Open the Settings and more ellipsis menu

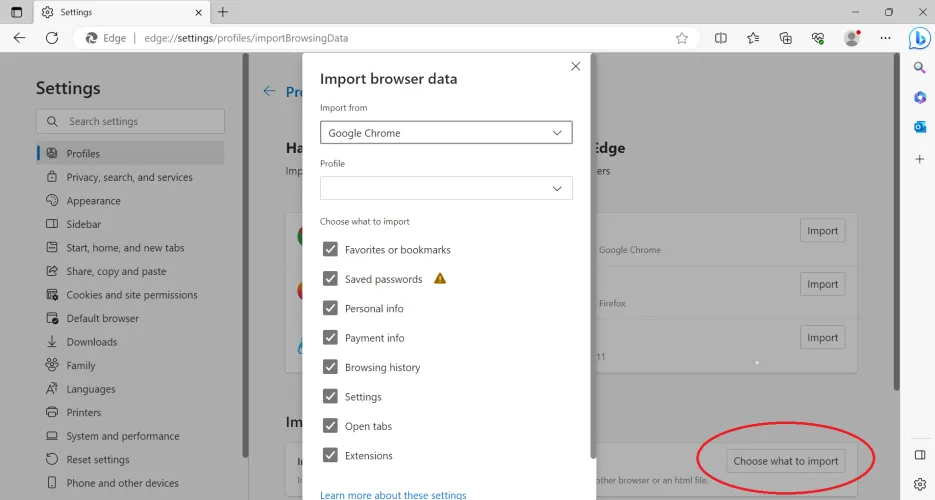tap(884, 38)
